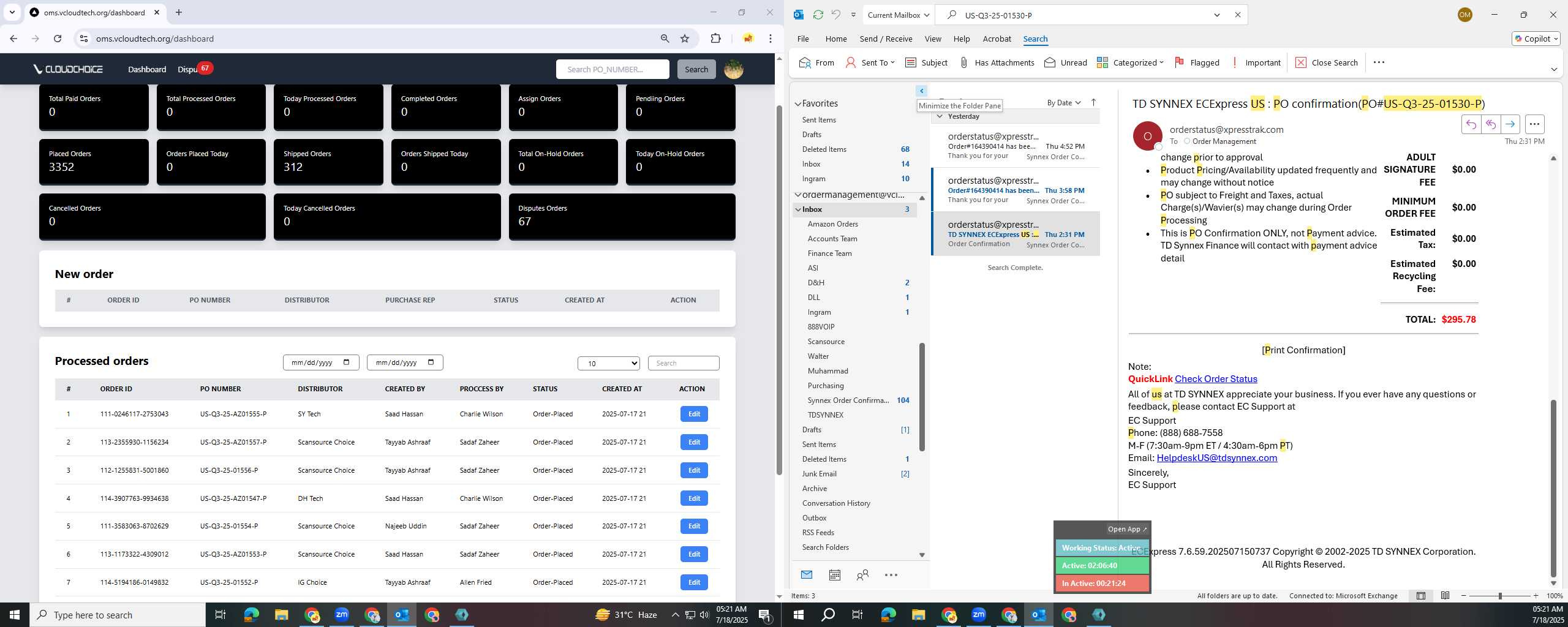
Task: Open Zoom from the left Windows taskbar
Action: [341, 615]
